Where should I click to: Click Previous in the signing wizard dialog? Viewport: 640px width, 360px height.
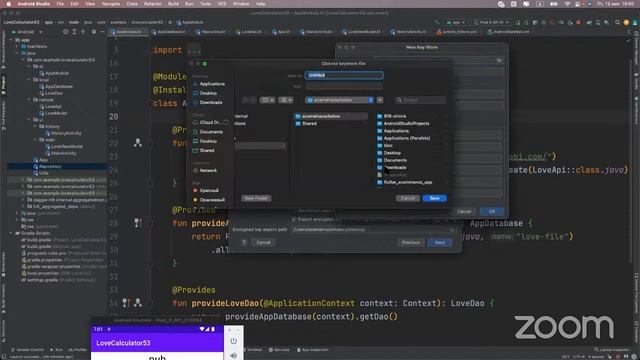tap(411, 242)
